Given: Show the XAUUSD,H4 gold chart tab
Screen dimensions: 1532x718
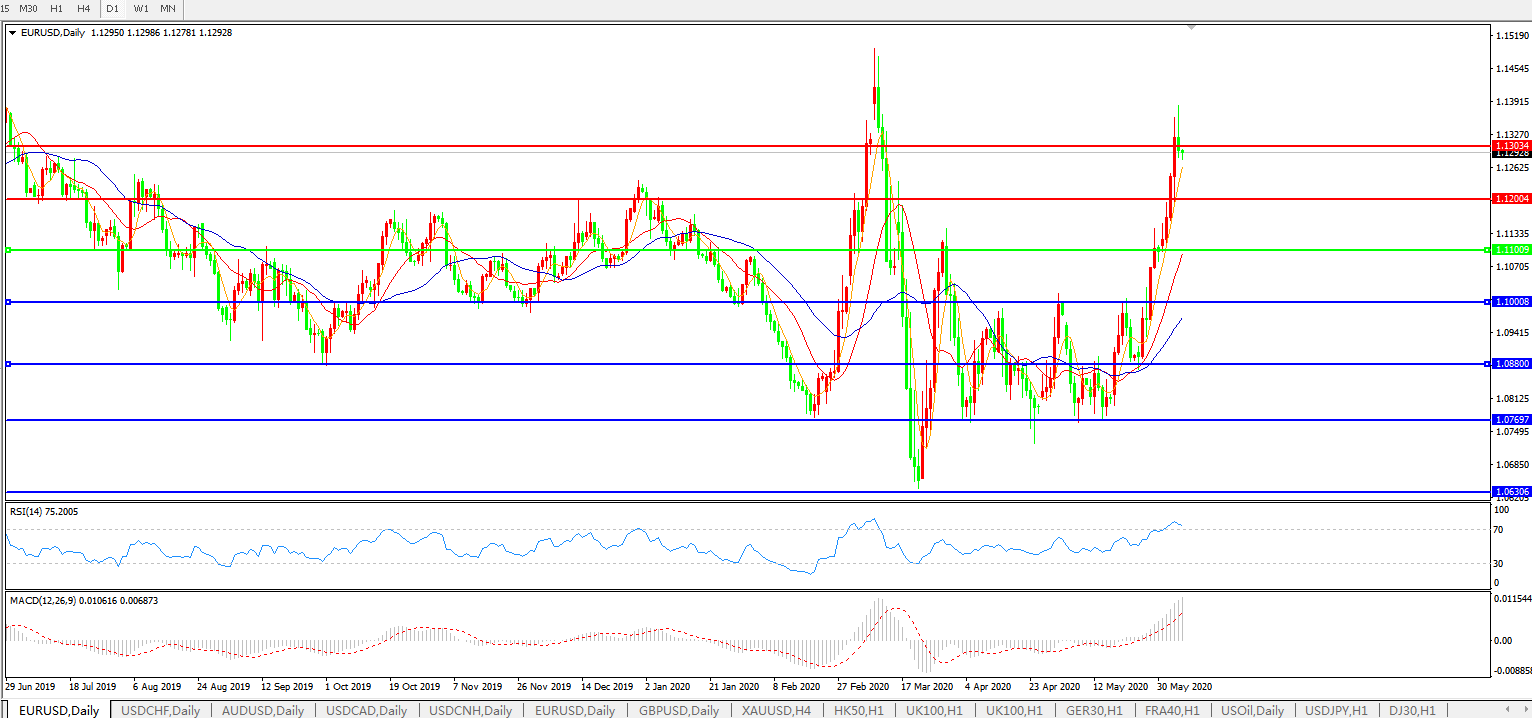Looking at the screenshot, I should click(x=776, y=710).
